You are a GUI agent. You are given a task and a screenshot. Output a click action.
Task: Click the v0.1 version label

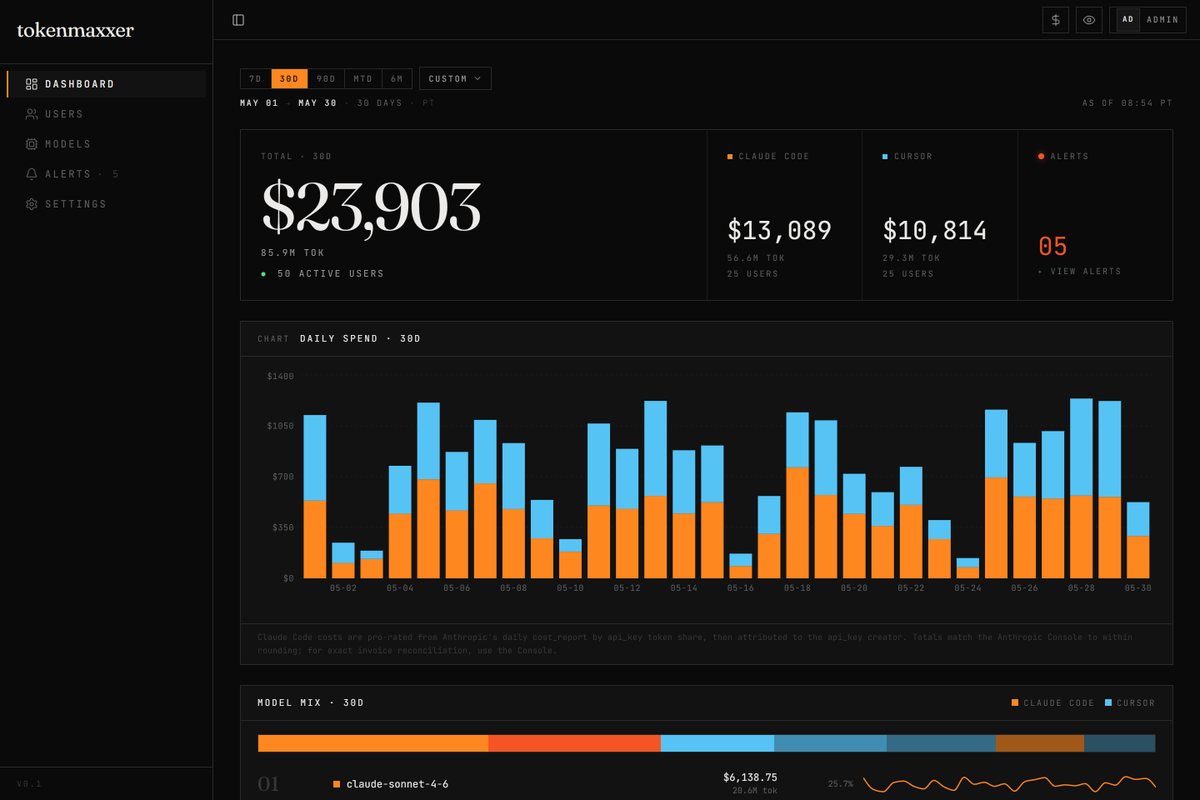(x=29, y=784)
